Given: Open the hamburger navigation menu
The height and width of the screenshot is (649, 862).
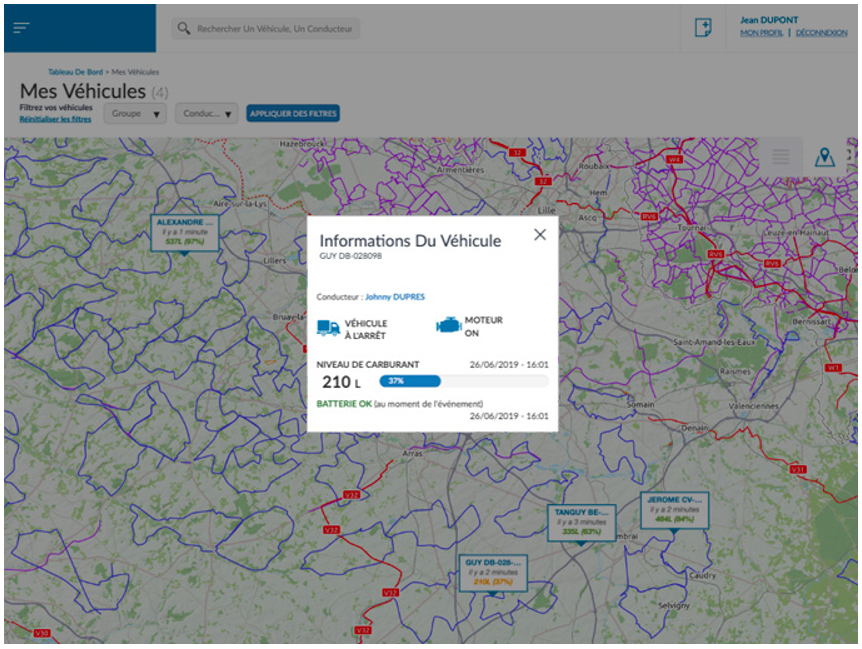Looking at the screenshot, I should coord(22,28).
